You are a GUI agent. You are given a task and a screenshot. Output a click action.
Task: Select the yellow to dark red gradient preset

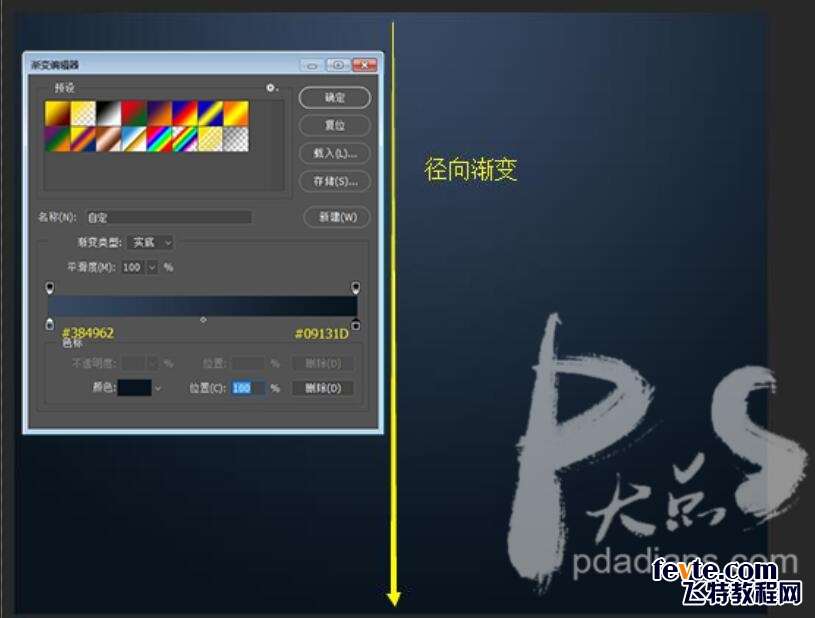coord(57,113)
